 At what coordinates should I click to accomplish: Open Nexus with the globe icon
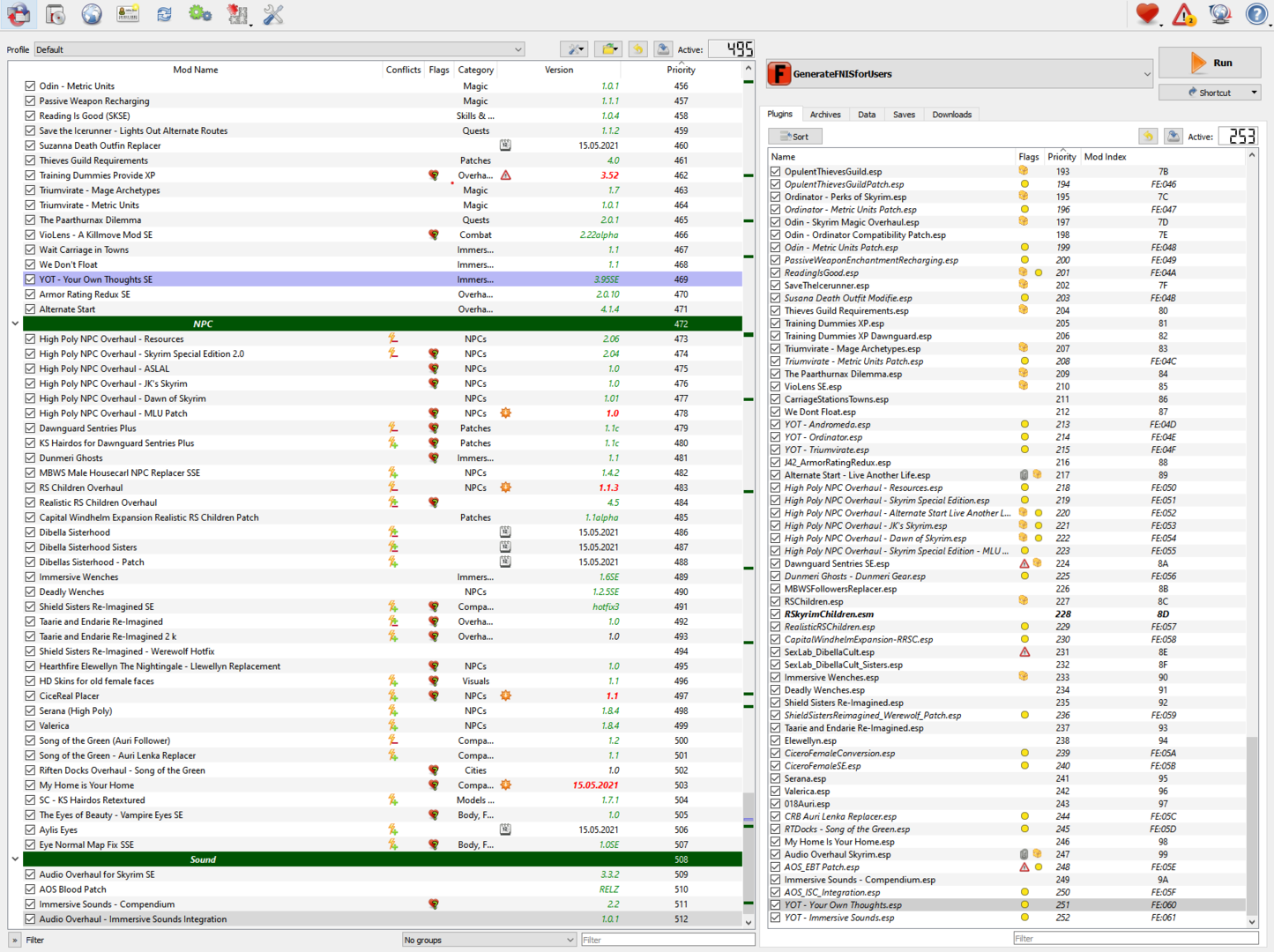pyautogui.click(x=92, y=14)
